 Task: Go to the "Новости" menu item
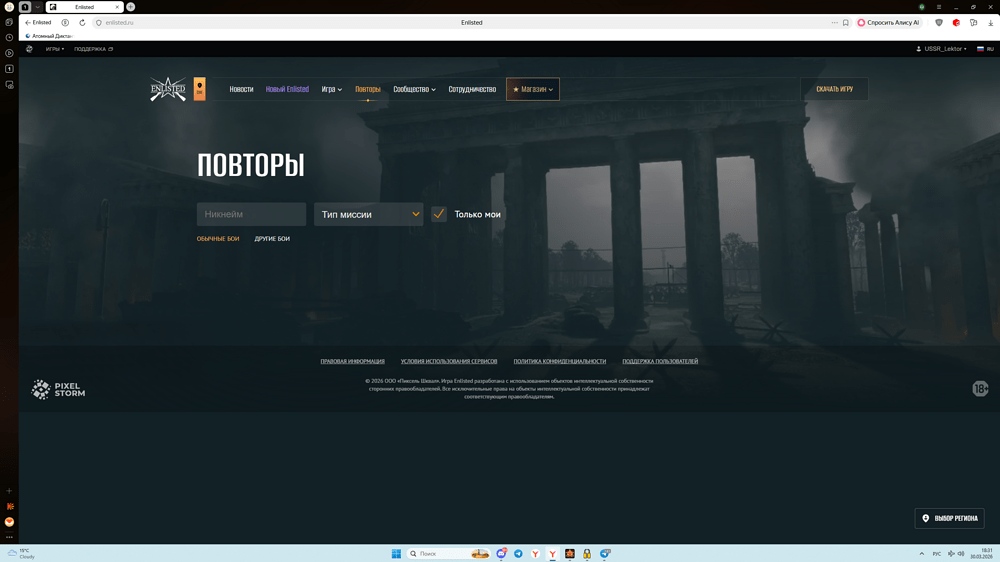241,89
